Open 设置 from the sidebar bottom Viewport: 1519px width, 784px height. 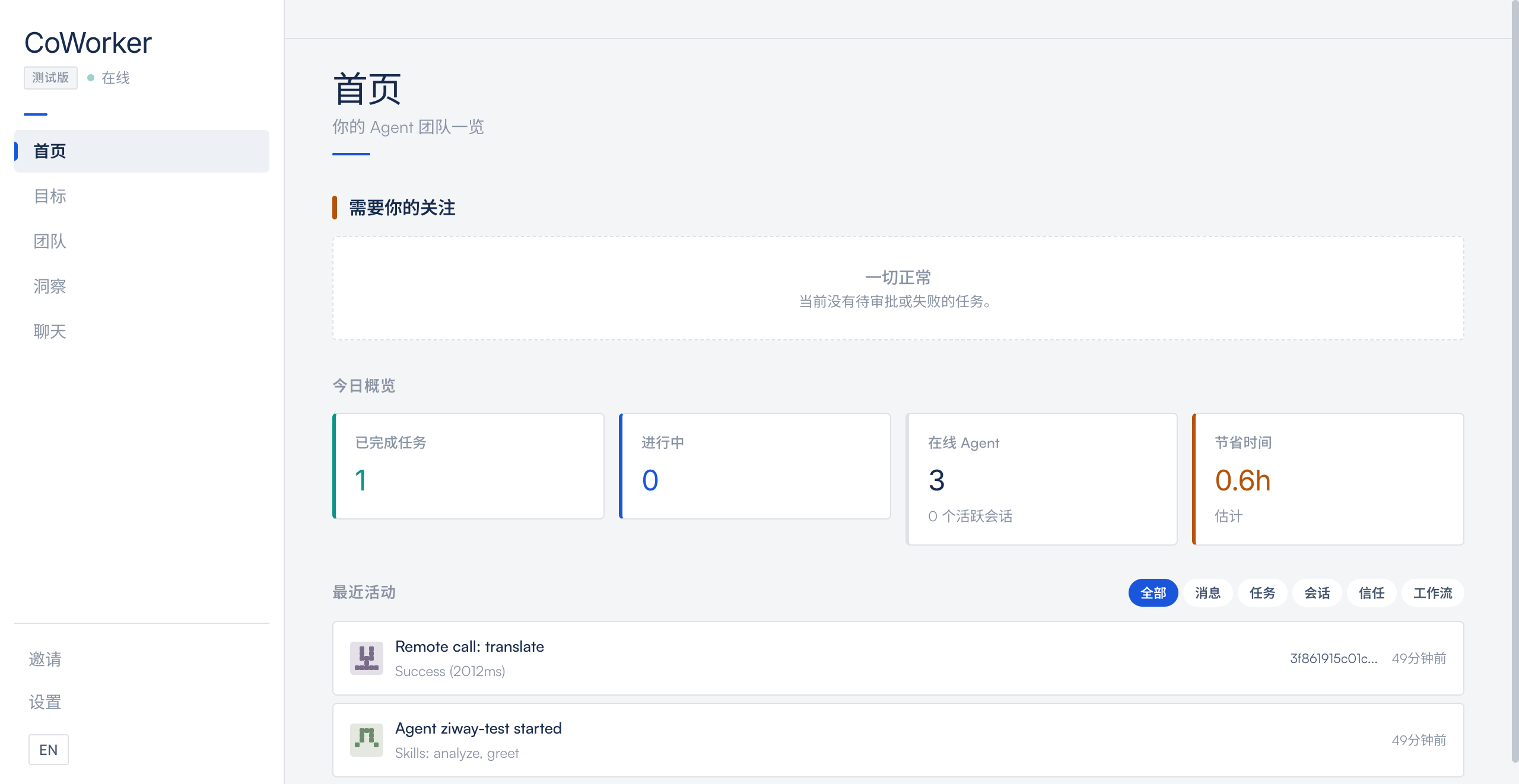45,703
